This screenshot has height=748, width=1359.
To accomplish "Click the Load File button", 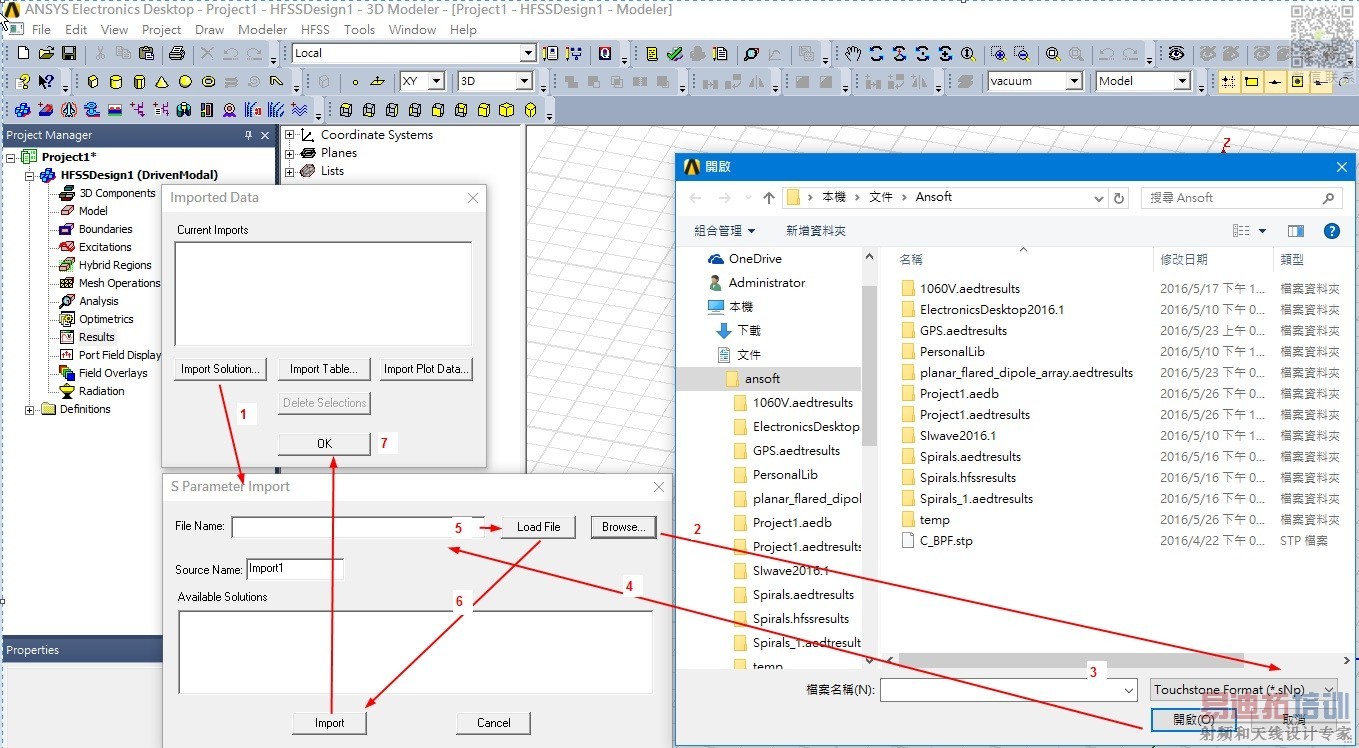I will pos(538,527).
